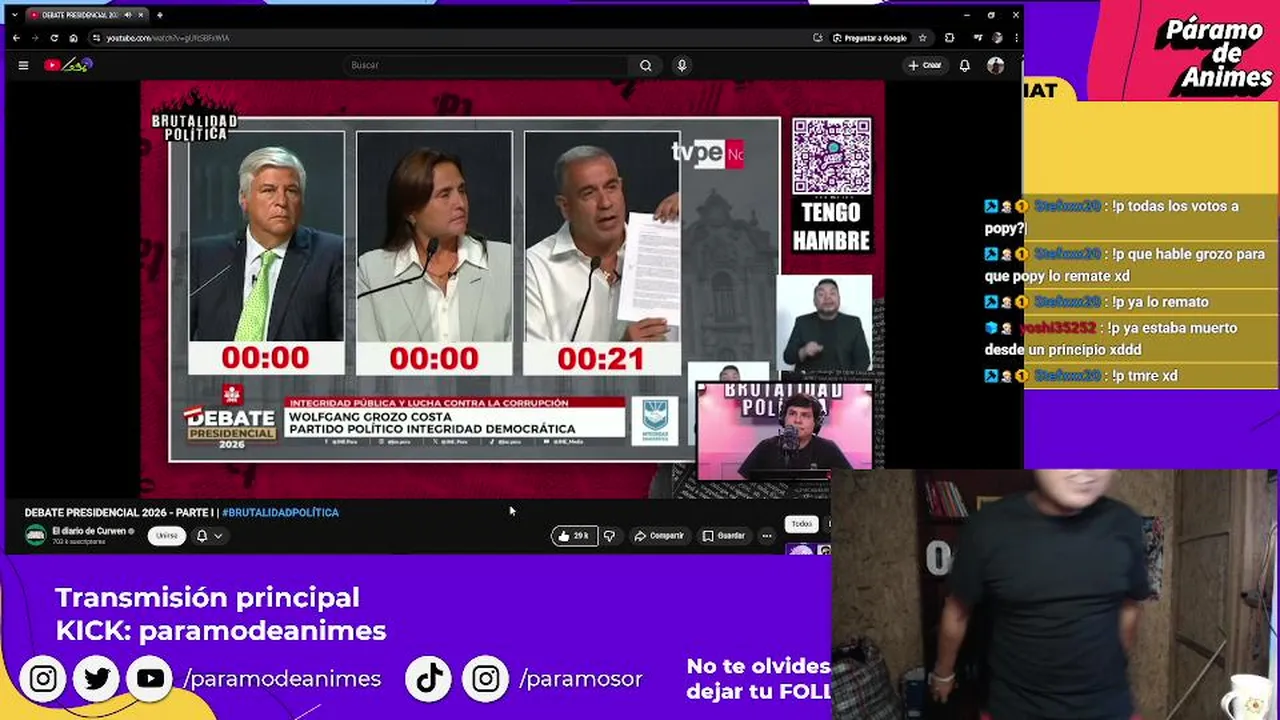Screen dimensions: 1280x720
Task: Open new browser tab with plus
Action: point(160,15)
